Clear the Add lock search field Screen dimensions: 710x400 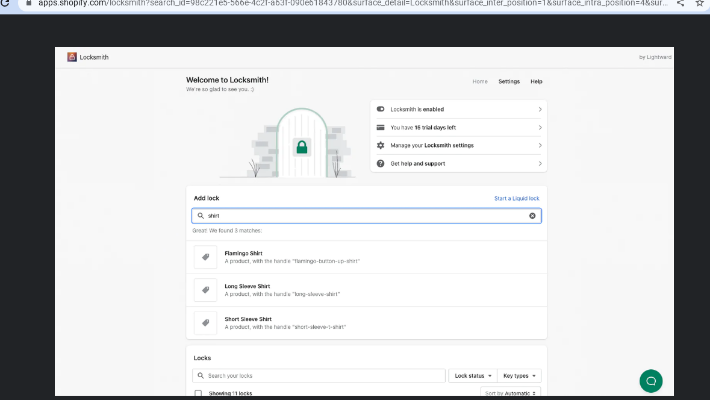(532, 216)
